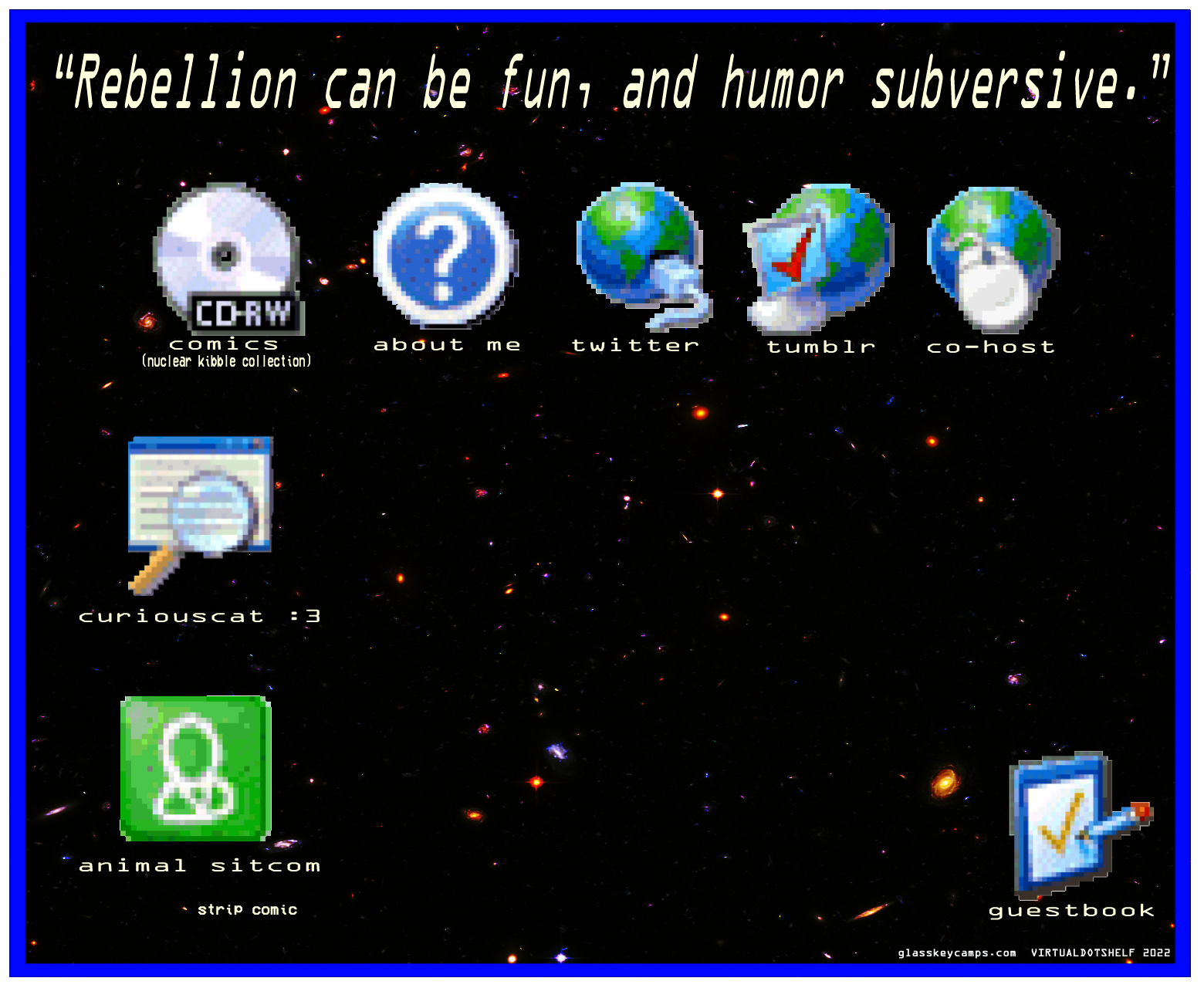Click the 'co-host' text label
Viewport: 1204px width, 988px height.
[x=990, y=347]
